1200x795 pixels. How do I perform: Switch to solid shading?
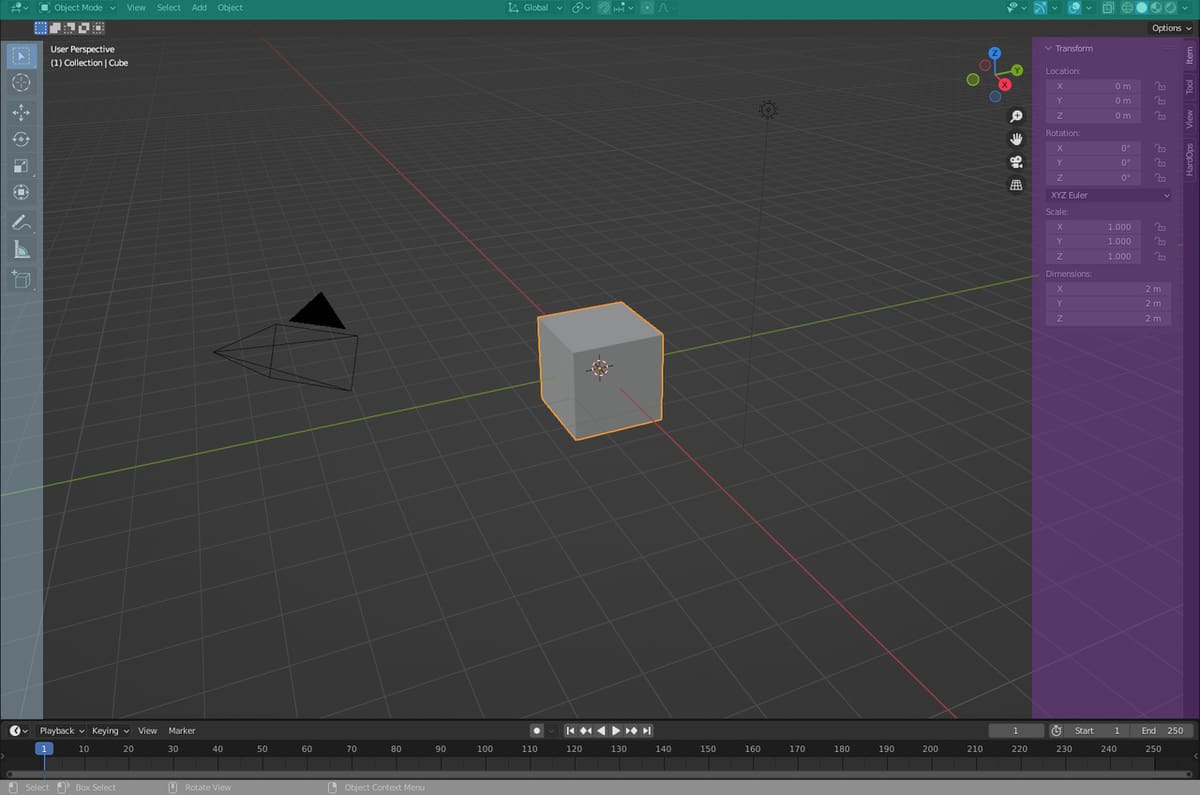pos(1142,8)
